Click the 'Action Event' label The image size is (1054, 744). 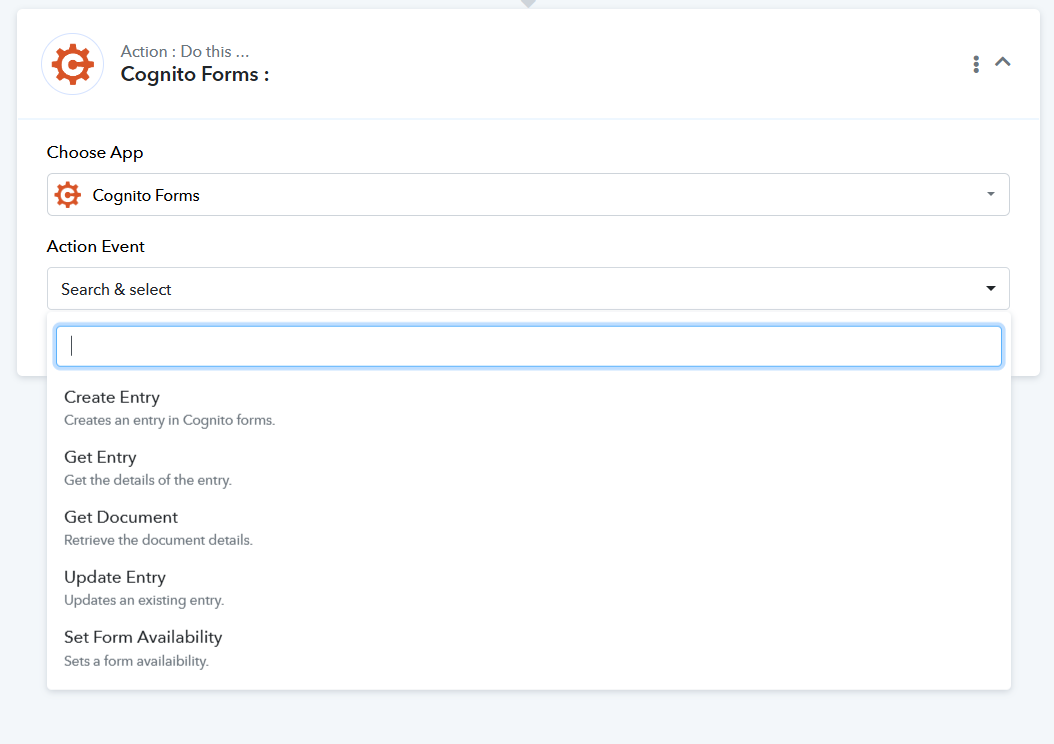95,247
